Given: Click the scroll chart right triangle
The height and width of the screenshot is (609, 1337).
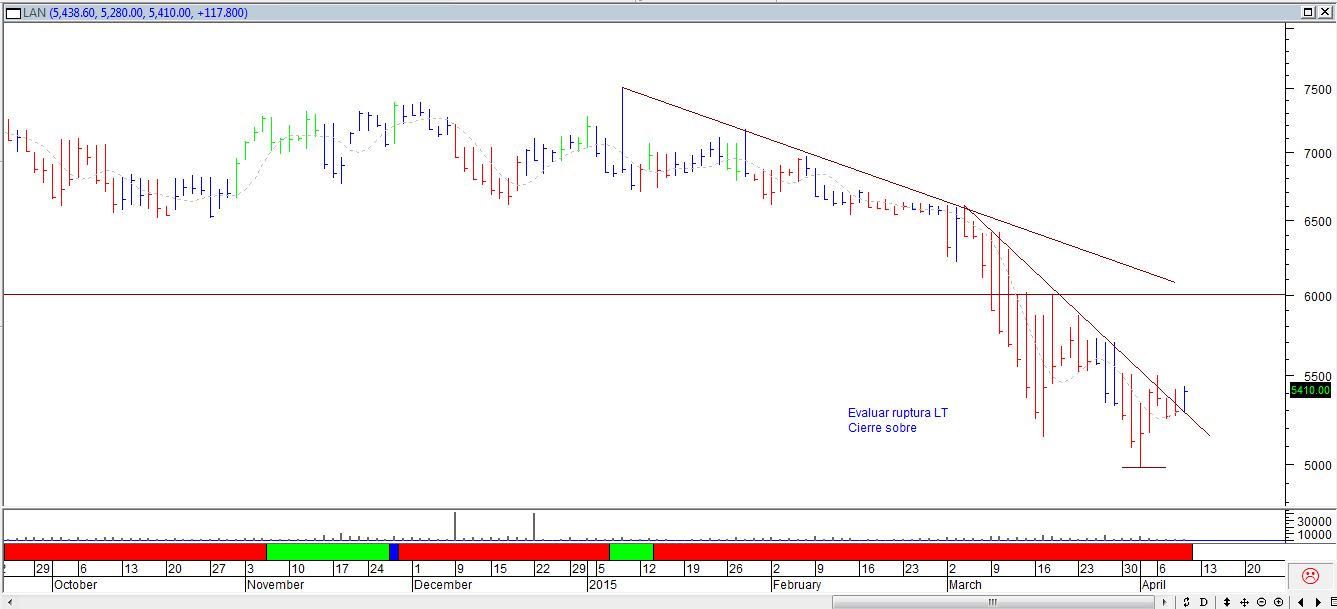Looking at the screenshot, I should point(1318,602).
